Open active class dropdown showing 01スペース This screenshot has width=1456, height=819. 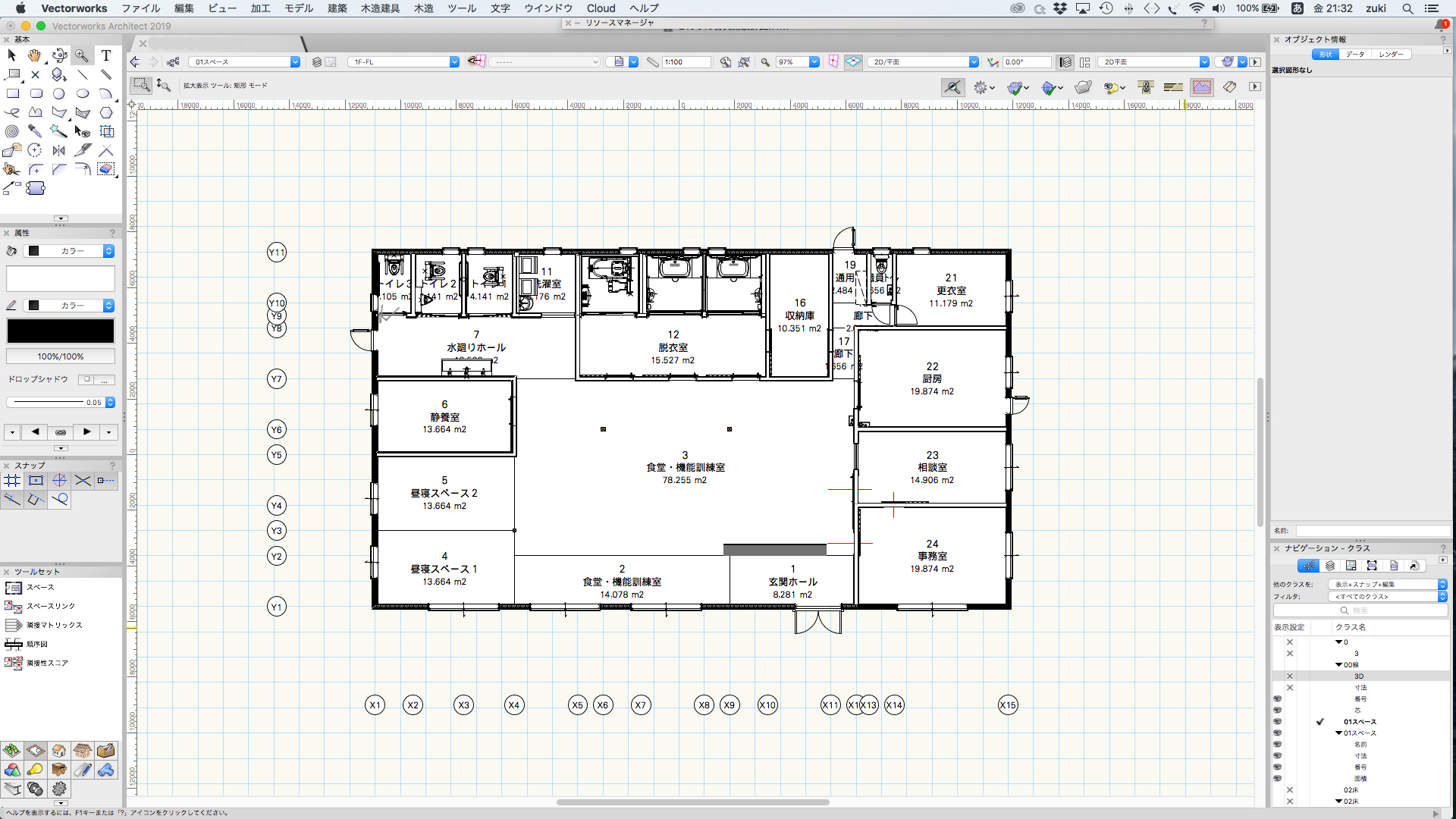coord(244,62)
